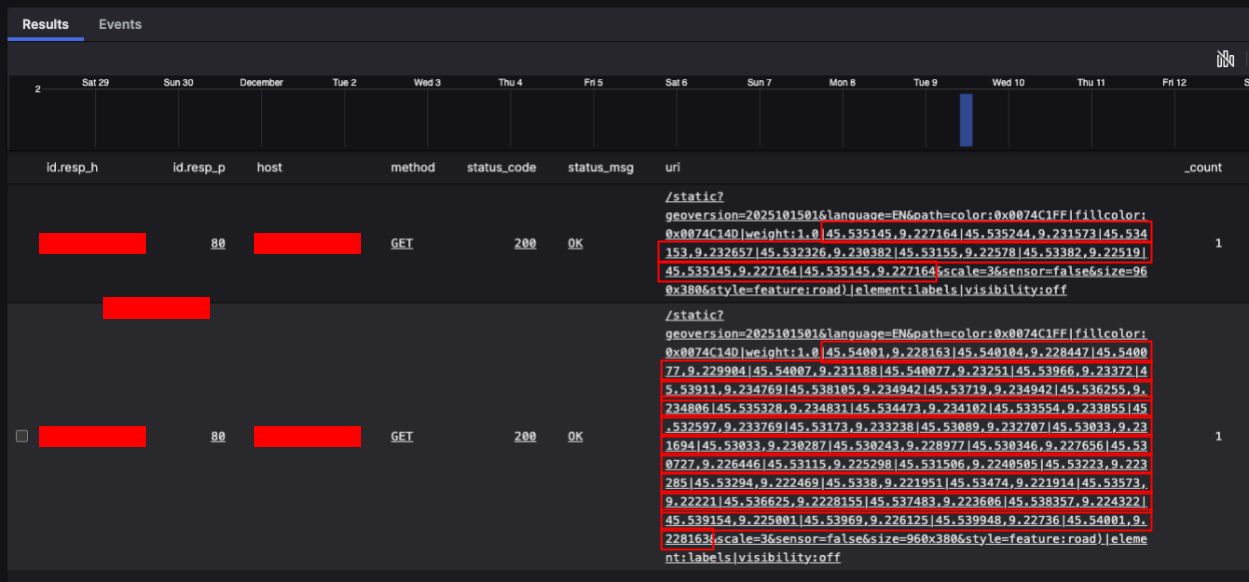
Task: Select the Results tab
Action: point(46,24)
